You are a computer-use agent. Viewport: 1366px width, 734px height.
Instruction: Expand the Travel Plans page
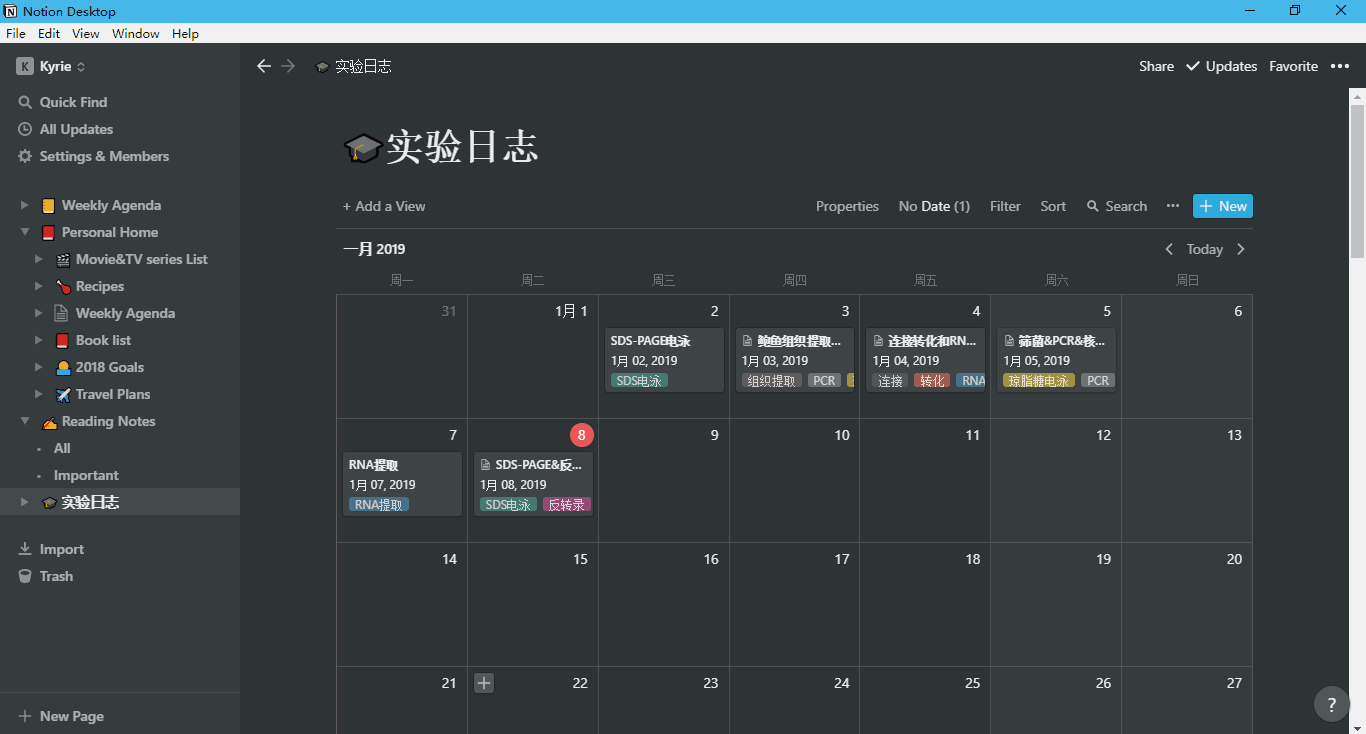click(x=39, y=394)
